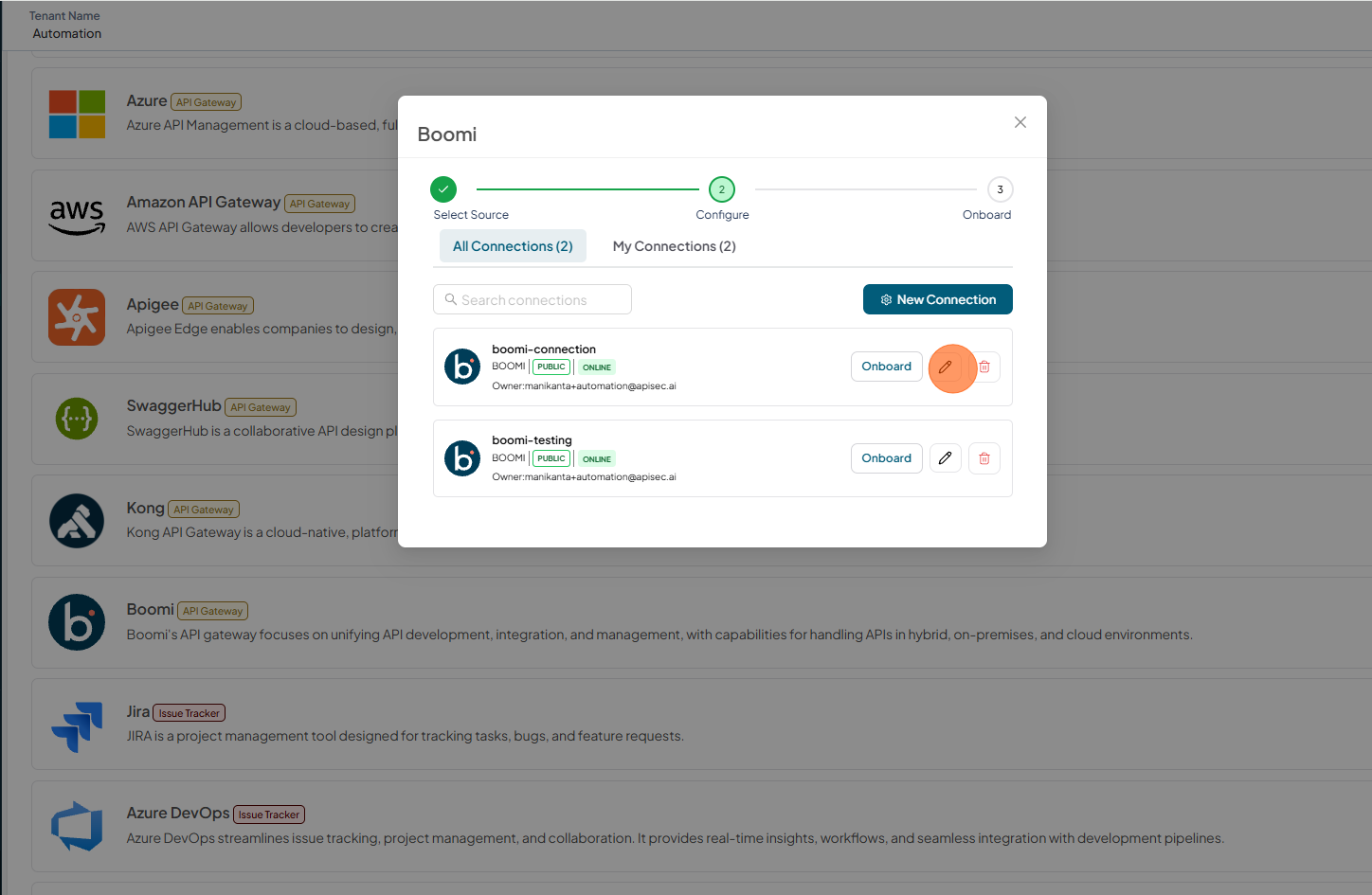The image size is (1372, 895).
Task: Click the Azure logo icon
Action: [77, 114]
